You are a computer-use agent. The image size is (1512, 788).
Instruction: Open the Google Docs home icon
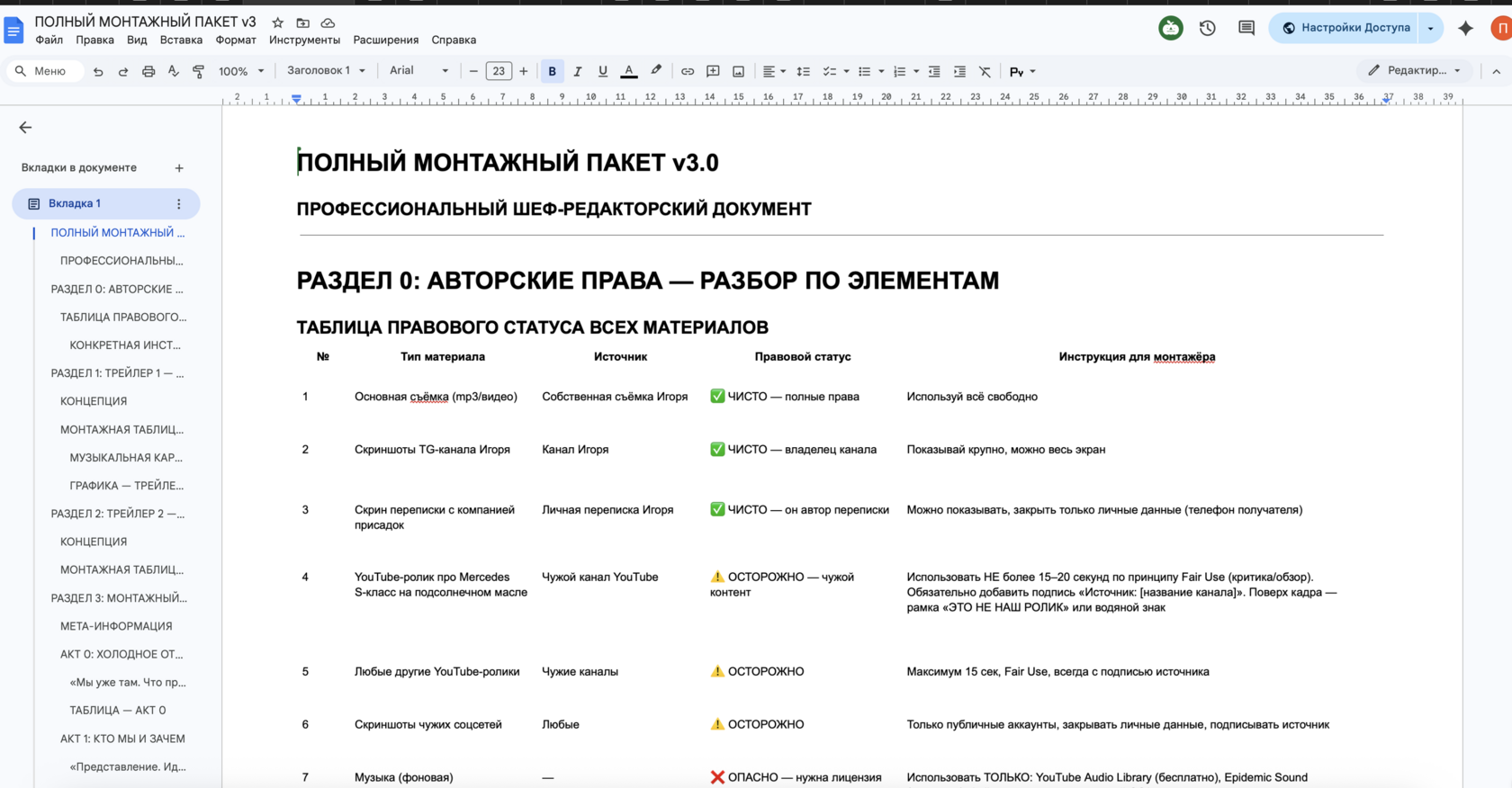[x=14, y=31]
